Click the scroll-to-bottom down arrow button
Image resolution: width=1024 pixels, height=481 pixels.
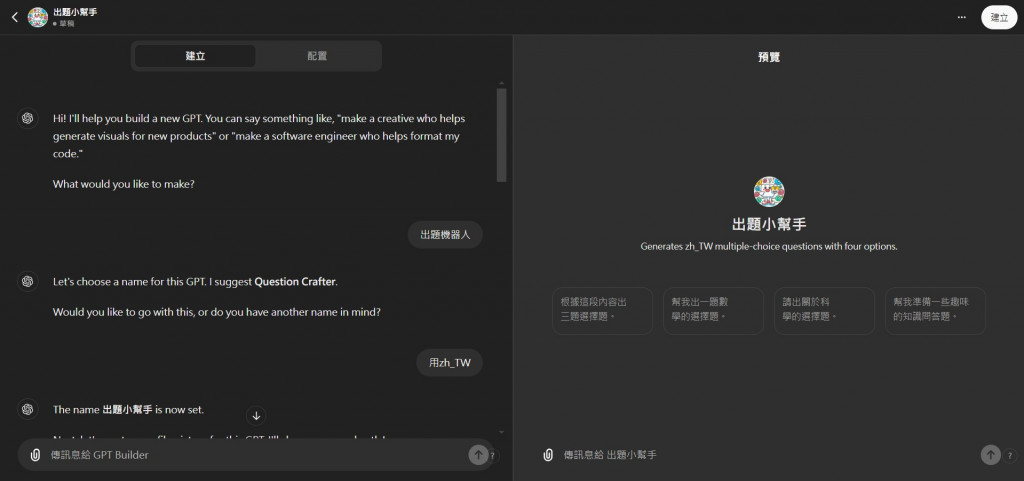[256, 416]
